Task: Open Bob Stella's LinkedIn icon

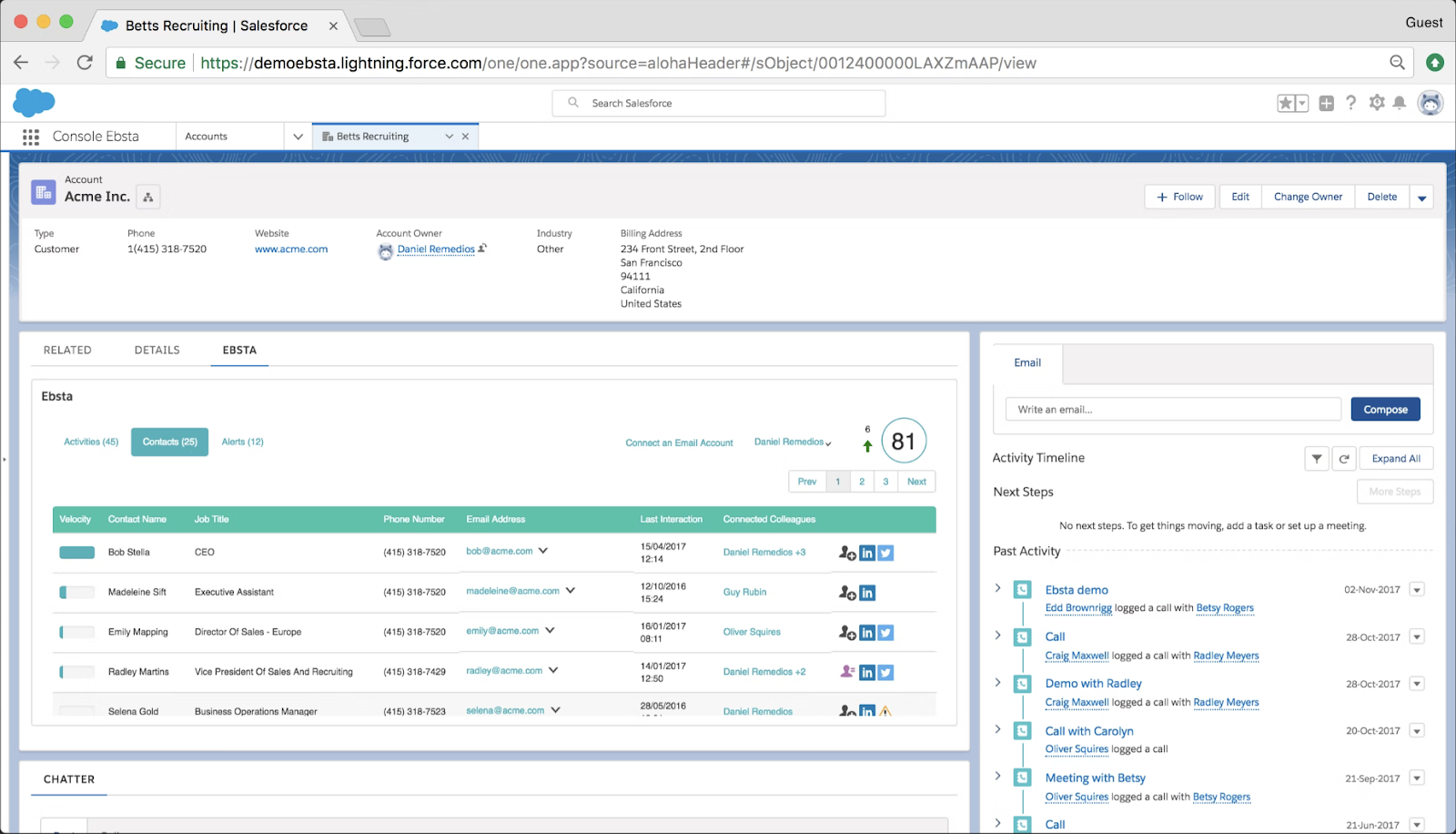Action: 867,553
